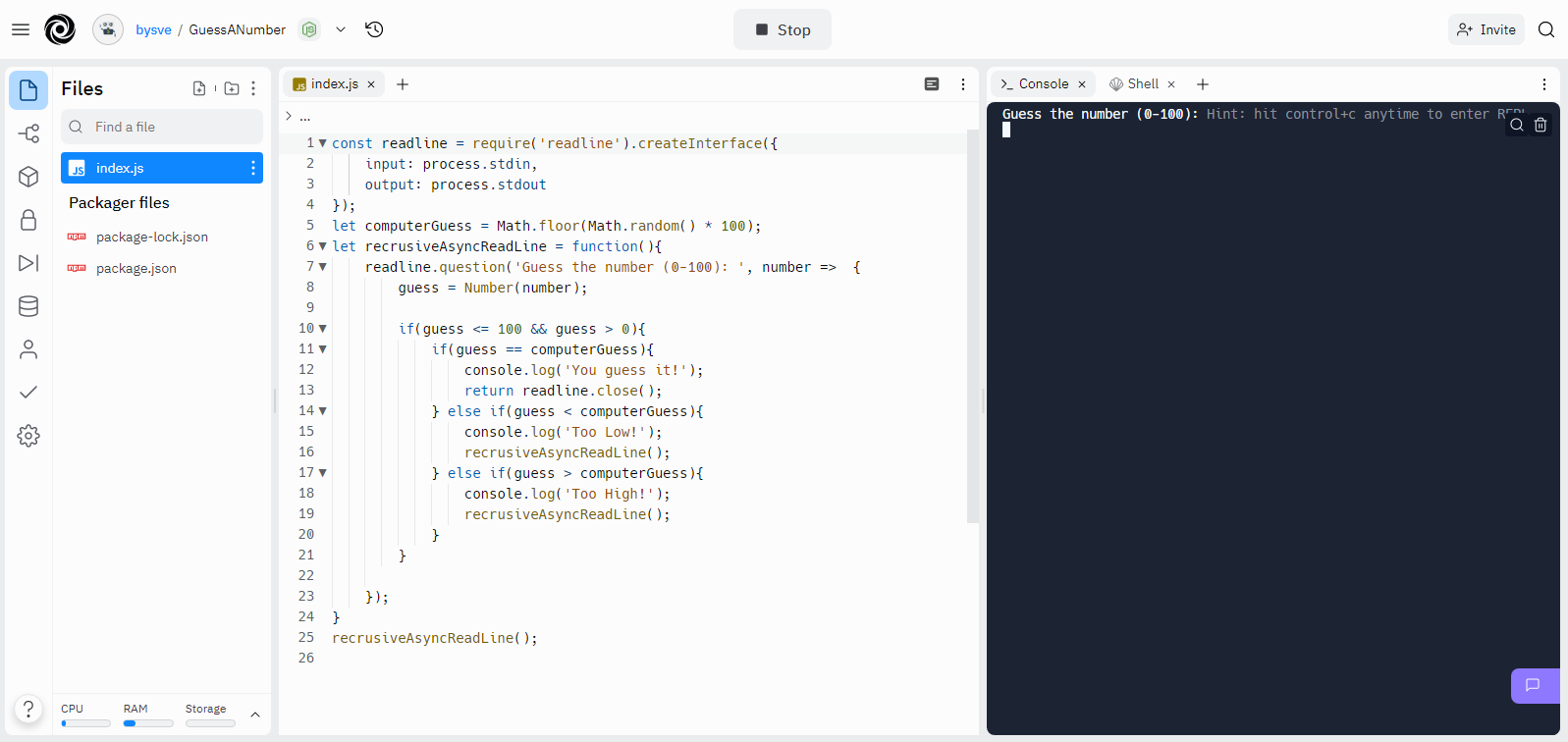This screenshot has width=1568, height=742.
Task: Select the Console tab
Action: pos(1043,84)
